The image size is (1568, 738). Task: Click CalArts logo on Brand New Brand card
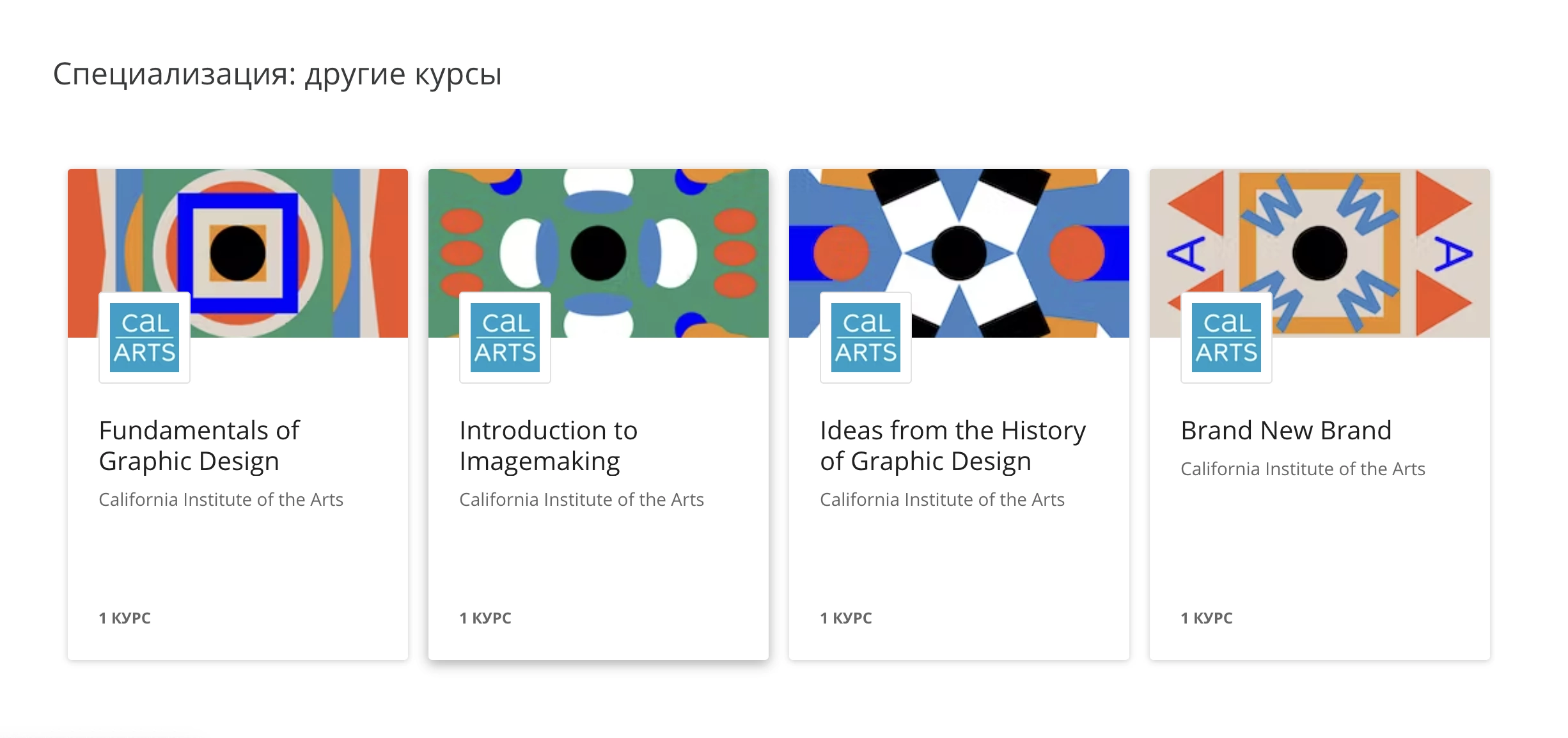coord(1227,338)
